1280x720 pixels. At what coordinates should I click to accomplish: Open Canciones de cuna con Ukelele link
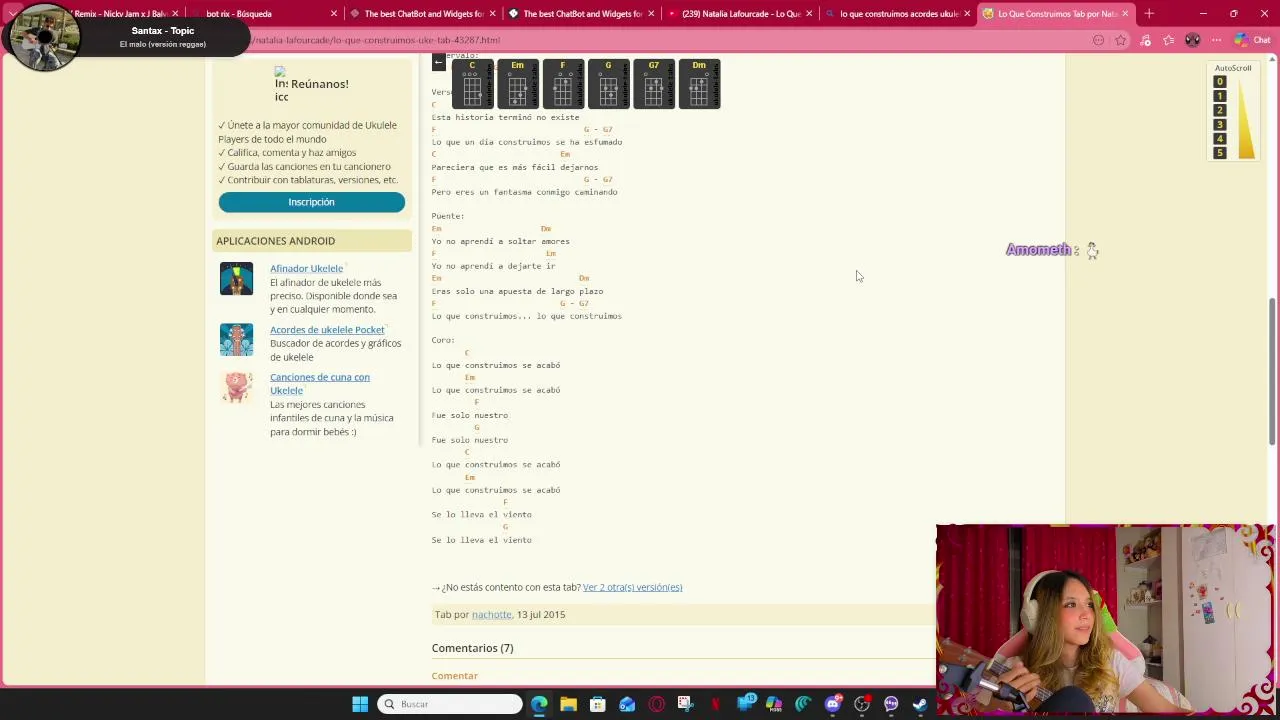(320, 384)
